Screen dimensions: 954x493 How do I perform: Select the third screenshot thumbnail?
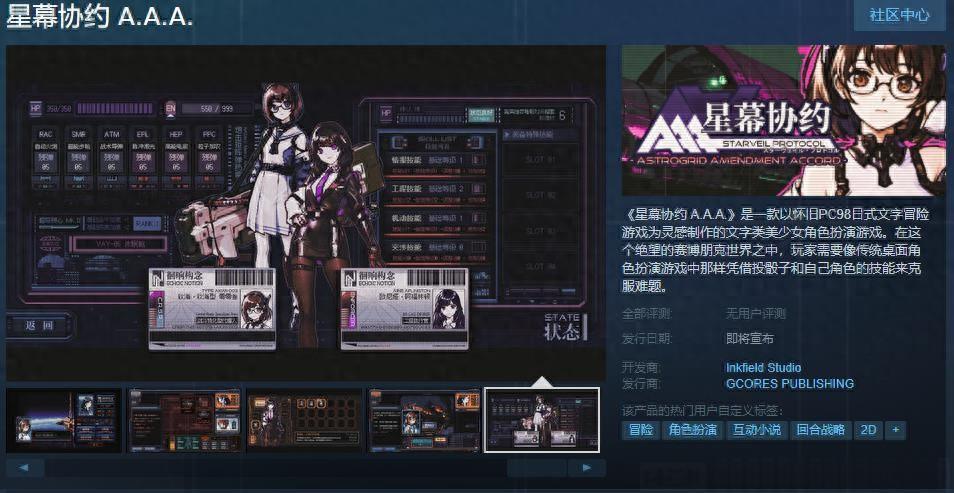[304, 420]
